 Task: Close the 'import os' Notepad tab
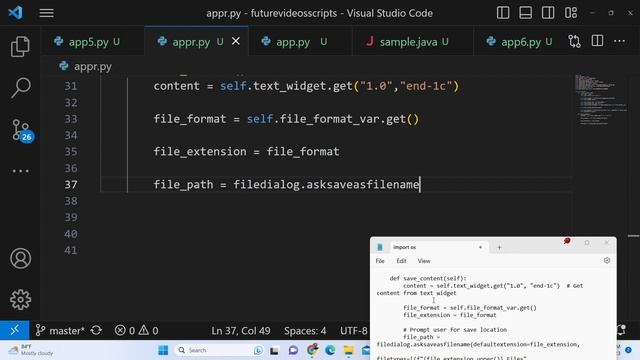[480, 247]
